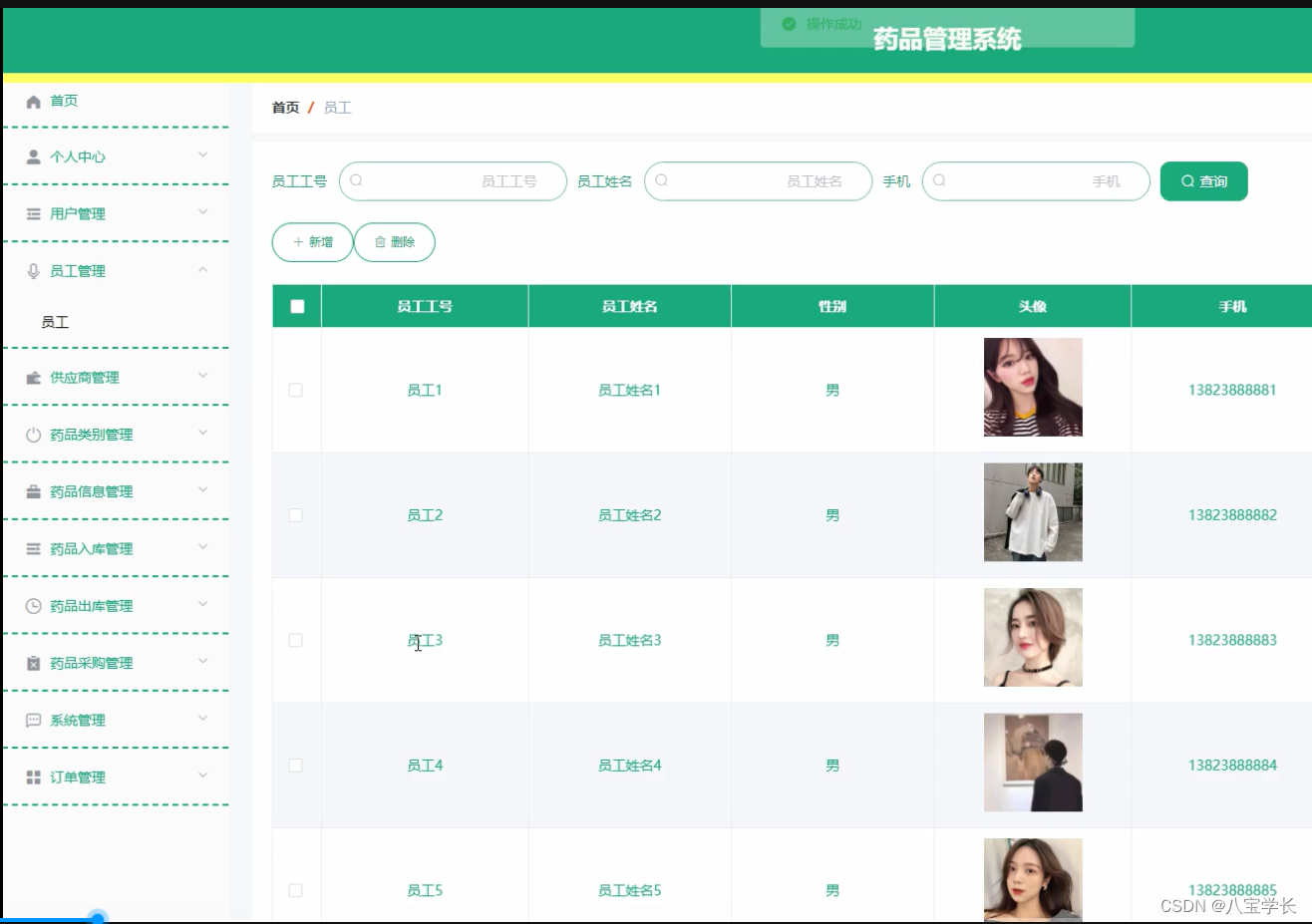The image size is (1312, 924).
Task: Click the 员工管理 microphone icon
Action: (x=34, y=270)
